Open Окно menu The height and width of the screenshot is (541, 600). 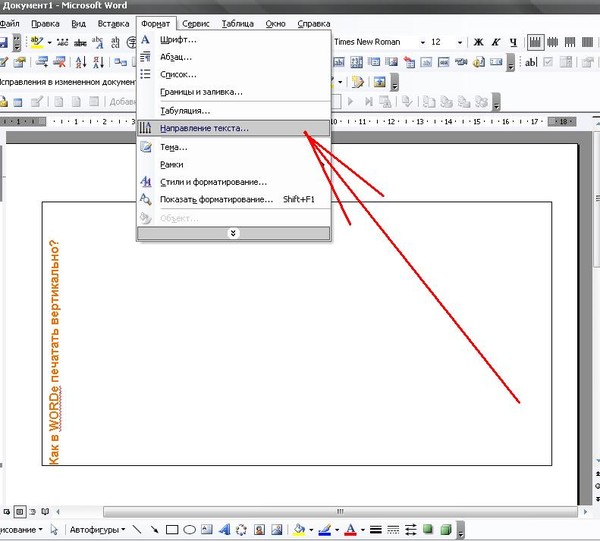tap(276, 24)
